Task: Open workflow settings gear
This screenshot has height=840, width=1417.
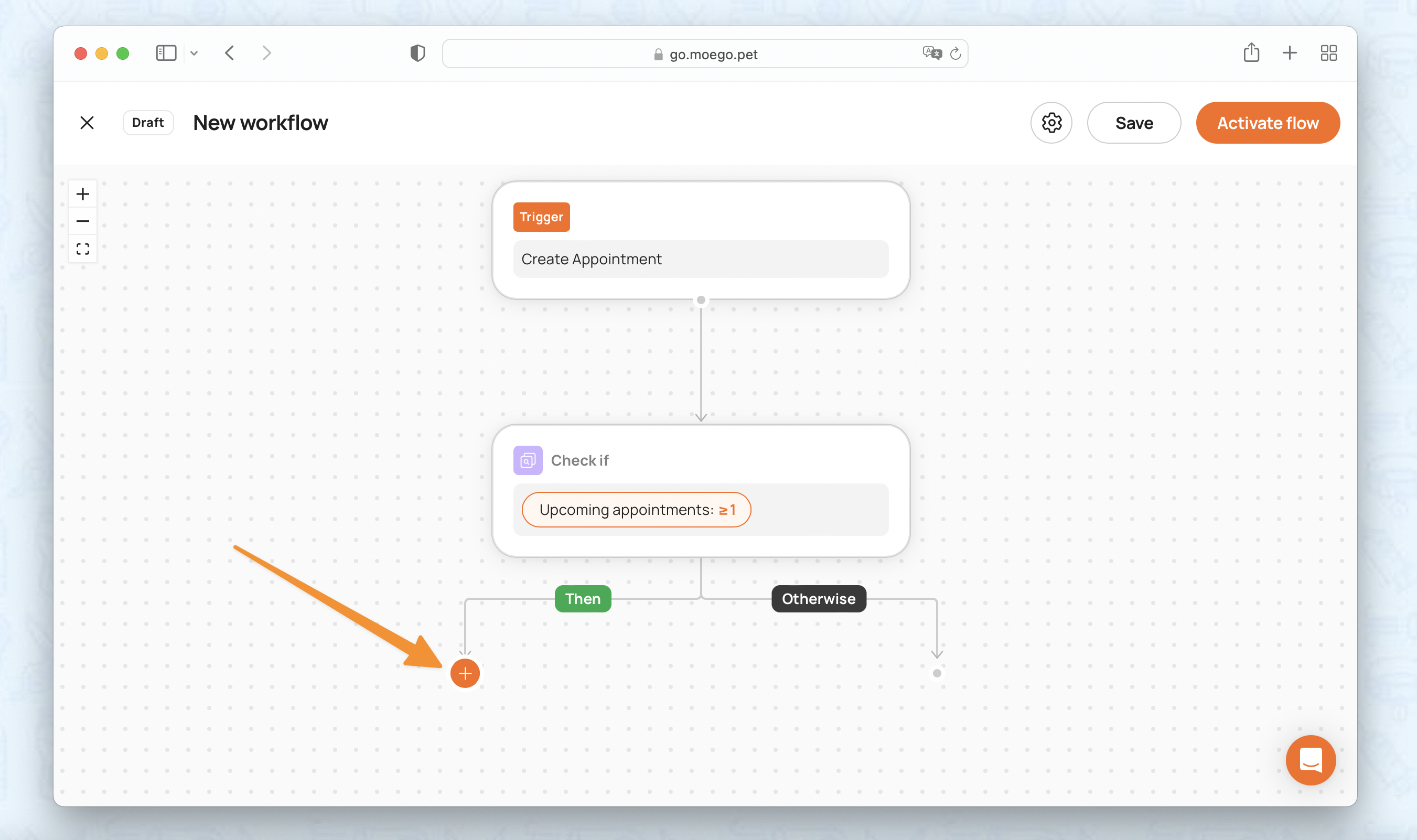Action: [x=1051, y=123]
